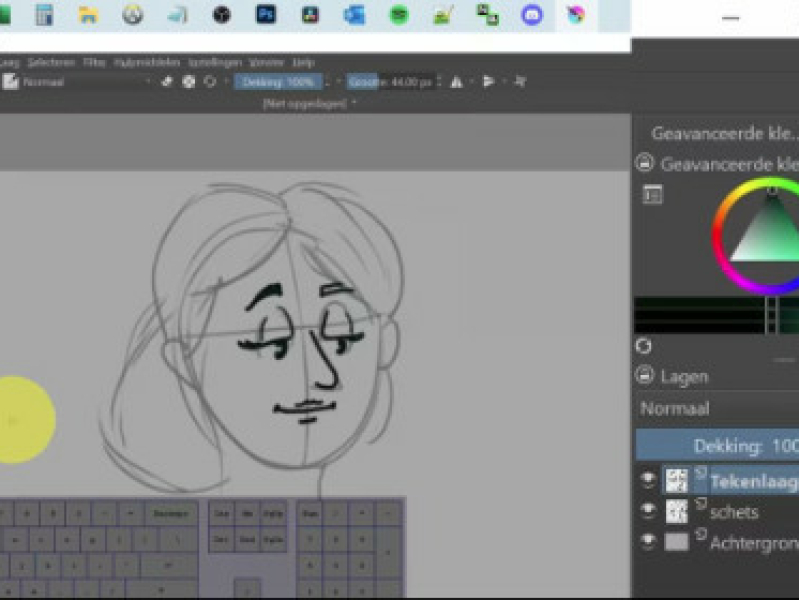Screen dimensions: 799x600
Task: Toggle visibility of the schets layer
Action: point(648,511)
